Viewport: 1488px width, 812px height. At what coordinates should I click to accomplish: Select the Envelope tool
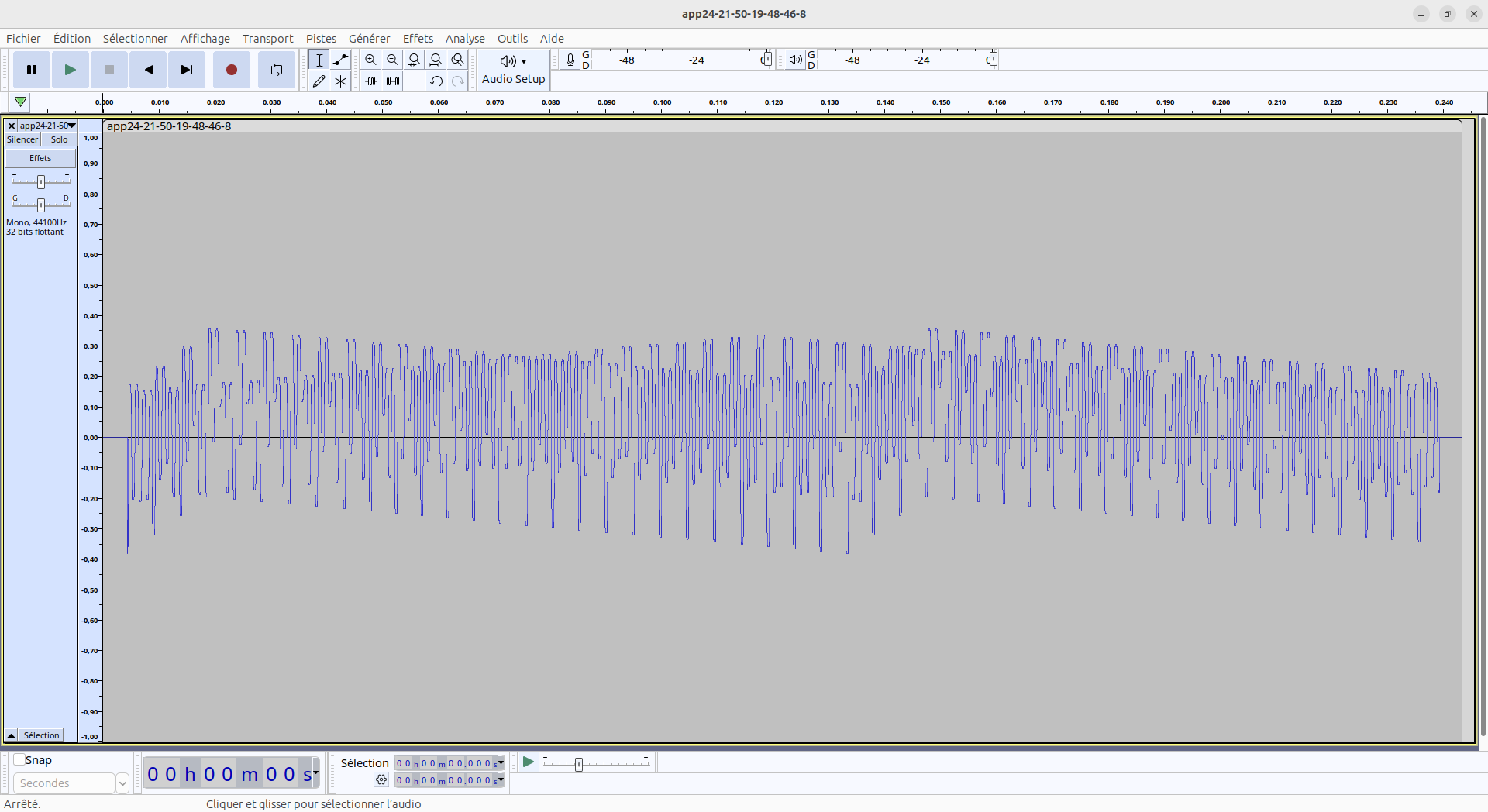340,60
